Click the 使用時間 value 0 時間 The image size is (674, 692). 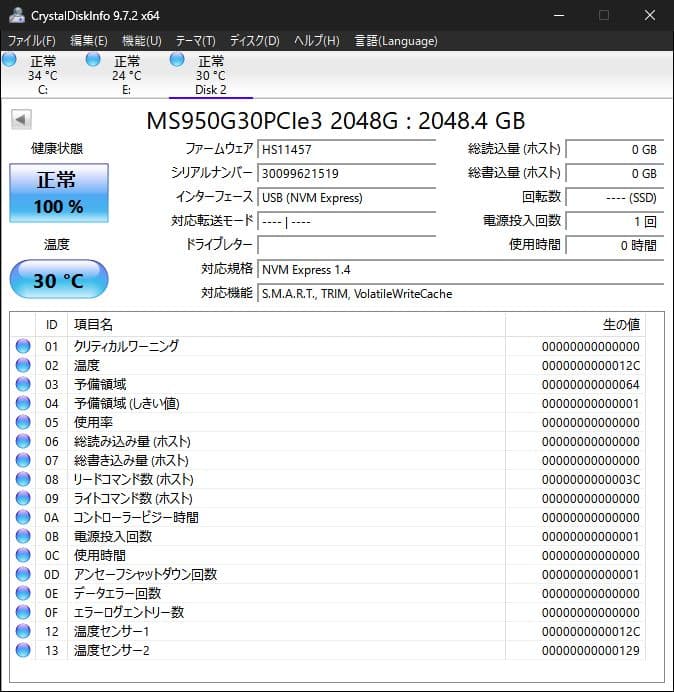pos(615,245)
